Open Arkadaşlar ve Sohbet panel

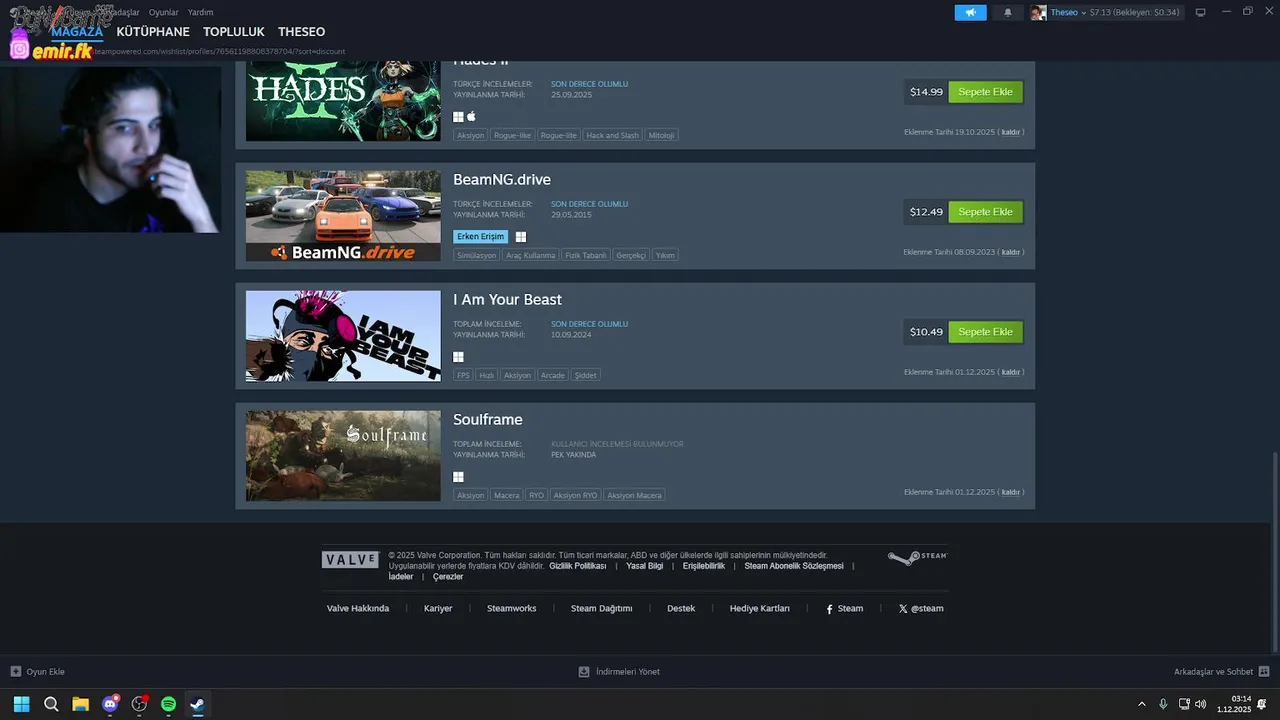pyautogui.click(x=1222, y=672)
